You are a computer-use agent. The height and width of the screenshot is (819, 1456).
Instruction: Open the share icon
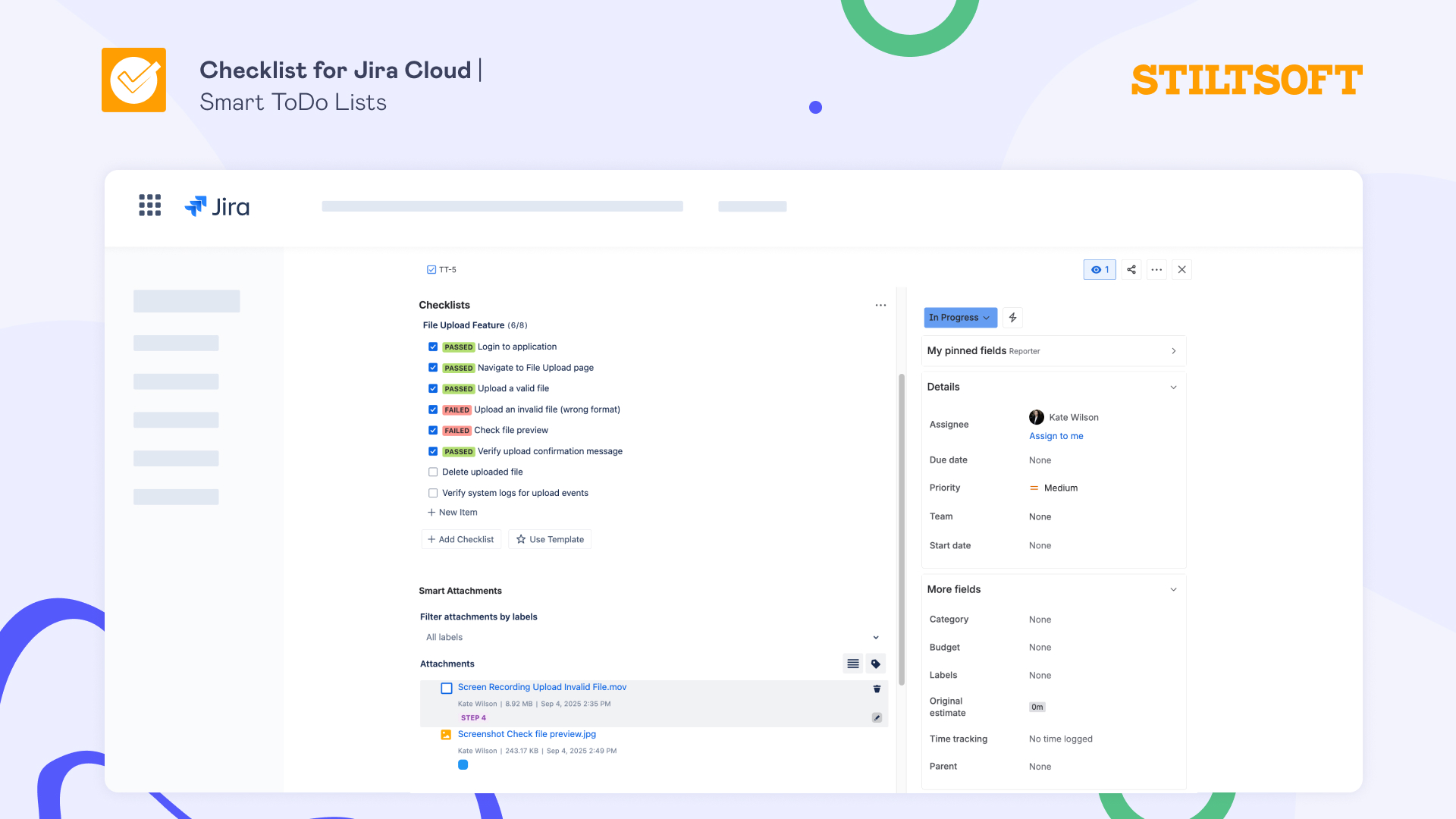point(1131,269)
